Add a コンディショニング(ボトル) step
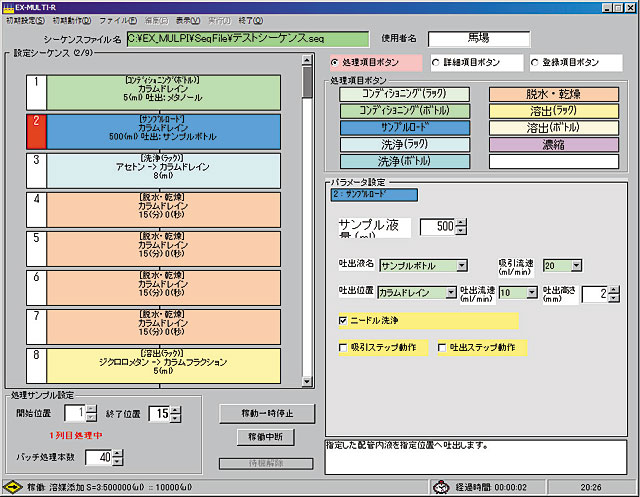Image resolution: width=640 pixels, height=497 pixels. (404, 111)
